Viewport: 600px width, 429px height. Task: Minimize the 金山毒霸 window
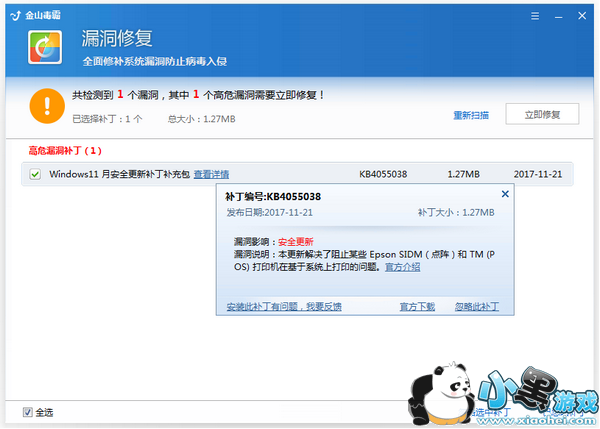pos(559,17)
